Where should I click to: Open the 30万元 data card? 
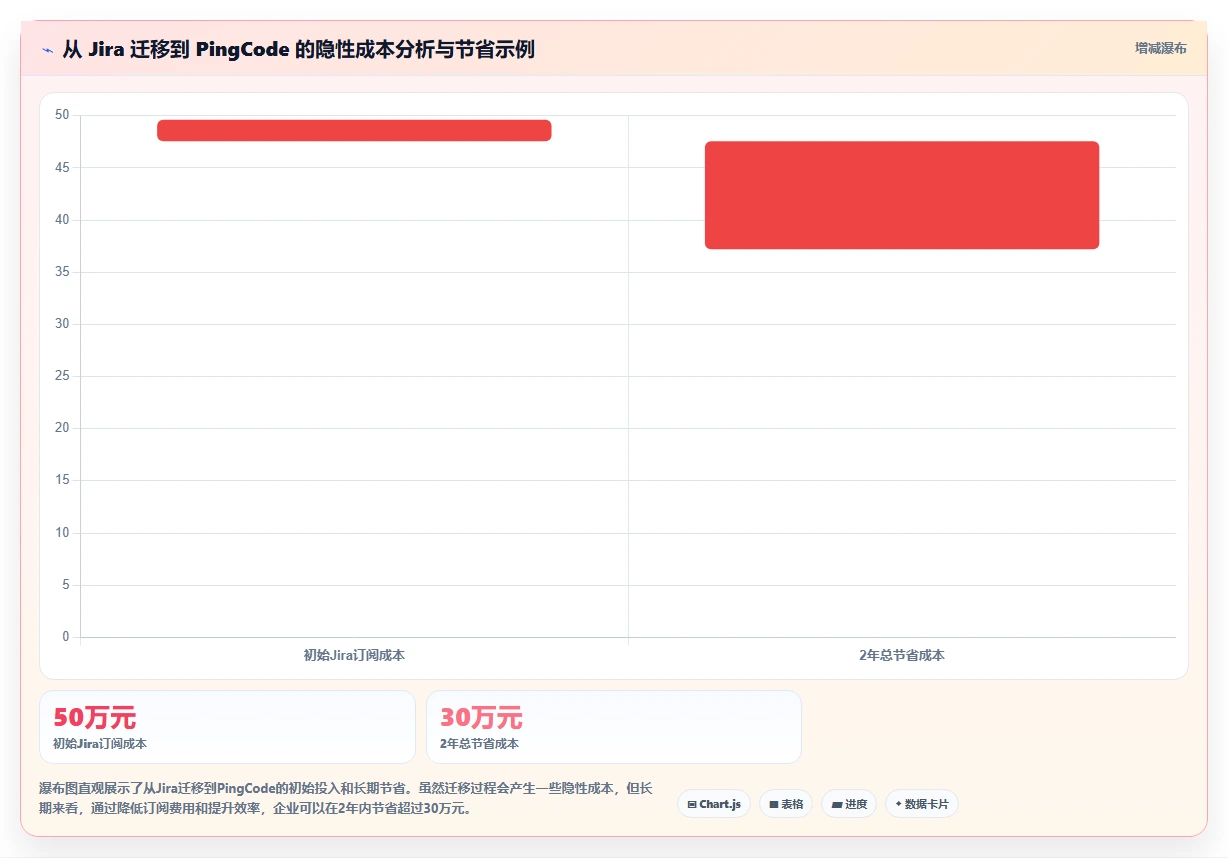pyautogui.click(x=614, y=727)
